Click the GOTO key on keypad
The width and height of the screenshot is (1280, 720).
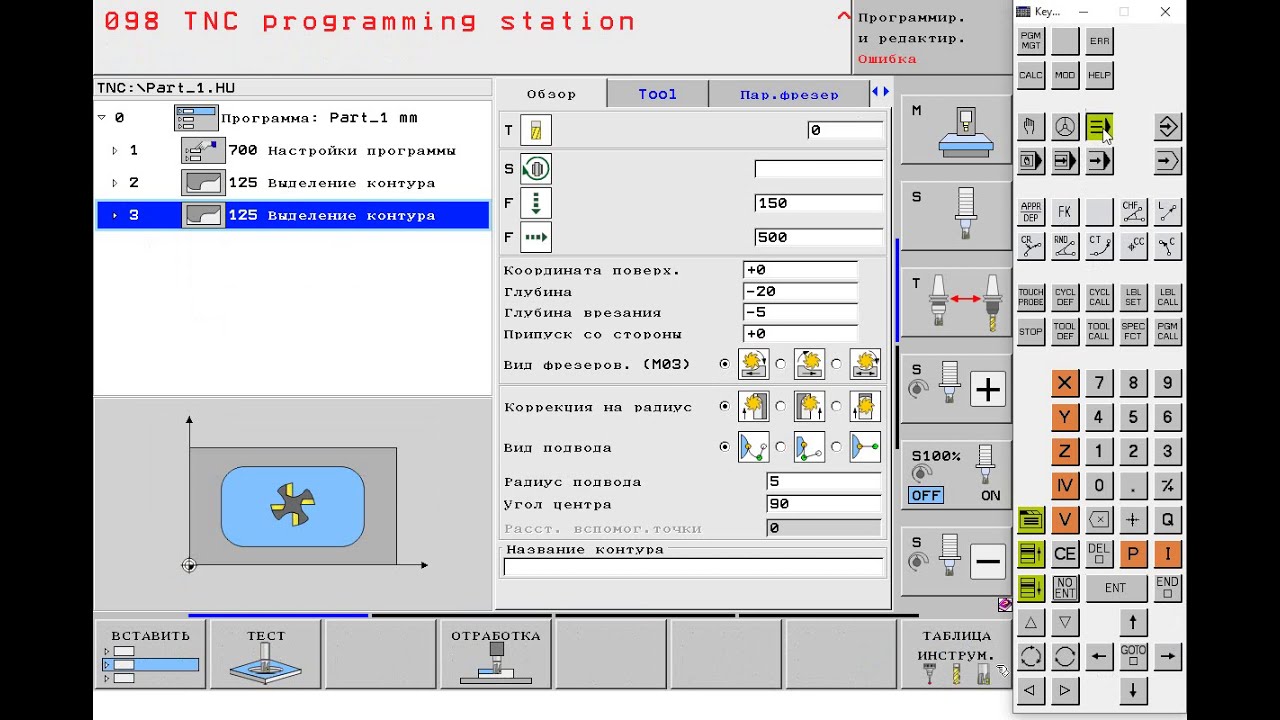click(1133, 656)
